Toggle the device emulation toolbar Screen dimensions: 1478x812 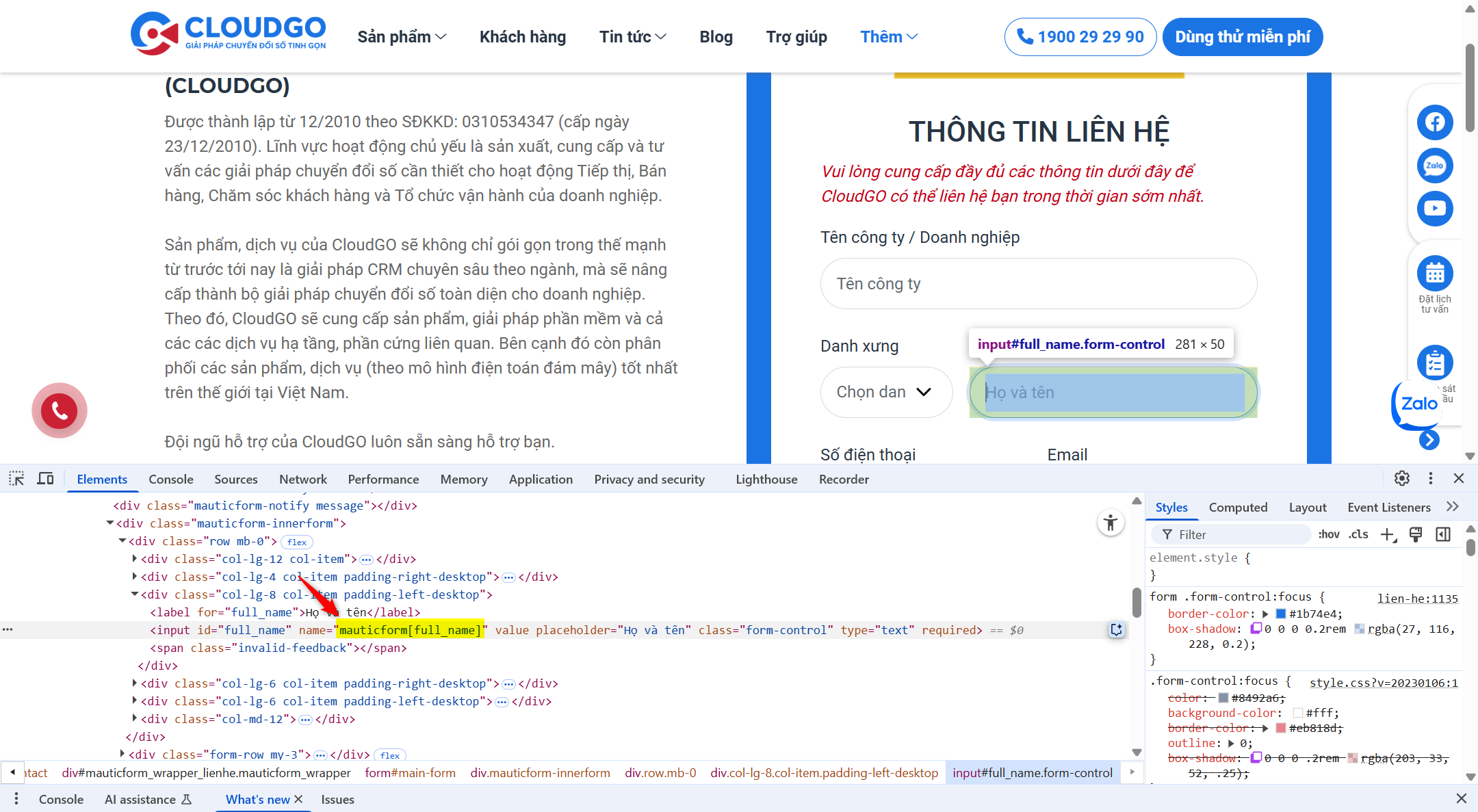coord(44,478)
